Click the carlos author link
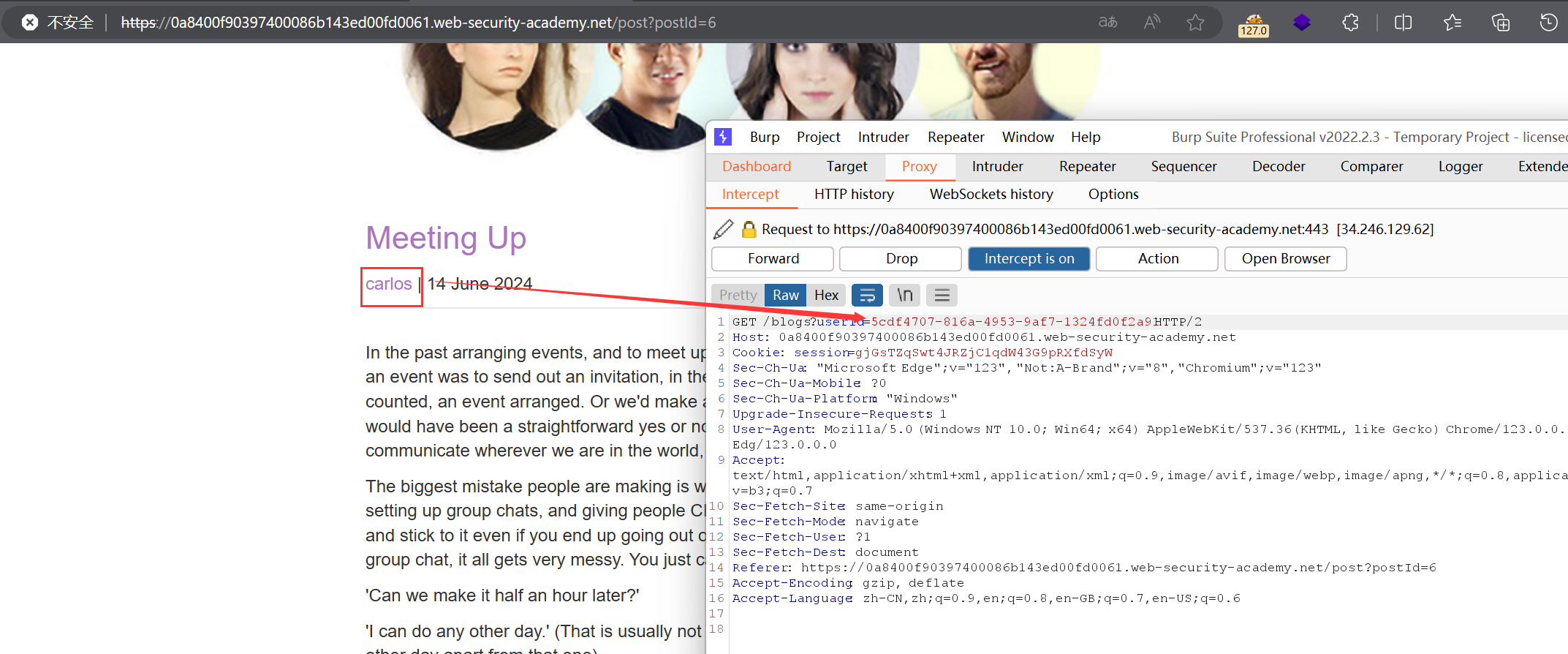Viewport: 1568px width, 654px height. click(388, 284)
